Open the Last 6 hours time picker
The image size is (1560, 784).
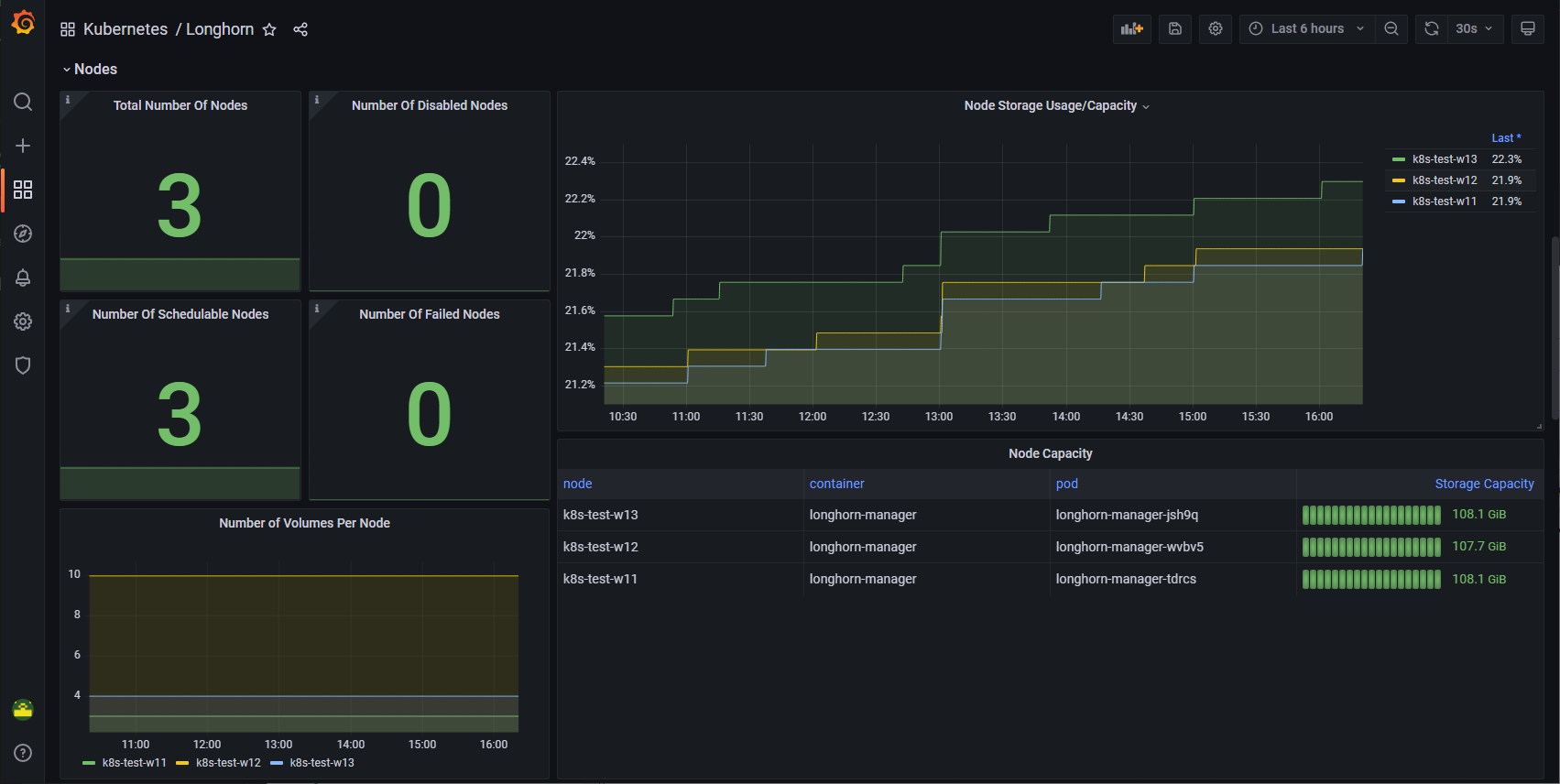[1307, 28]
